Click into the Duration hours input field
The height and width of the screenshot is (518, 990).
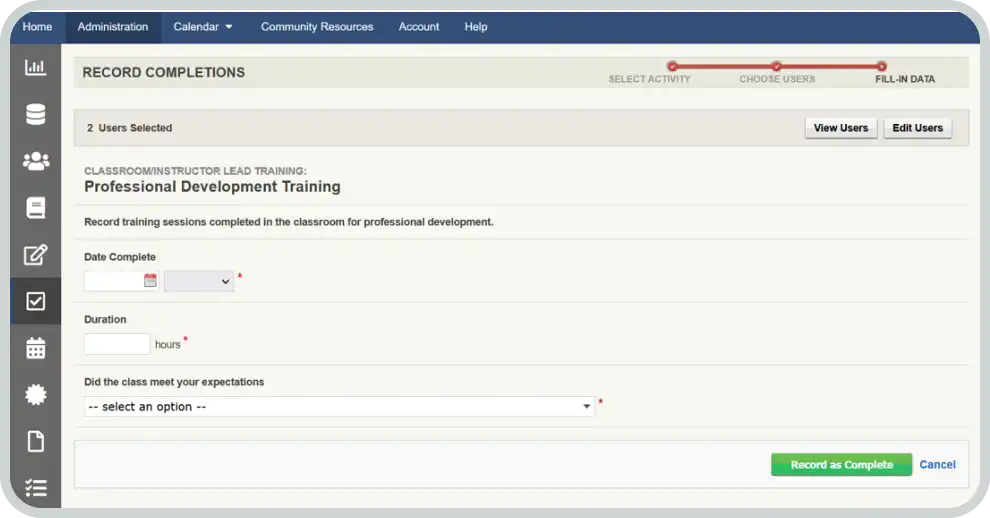click(x=117, y=344)
